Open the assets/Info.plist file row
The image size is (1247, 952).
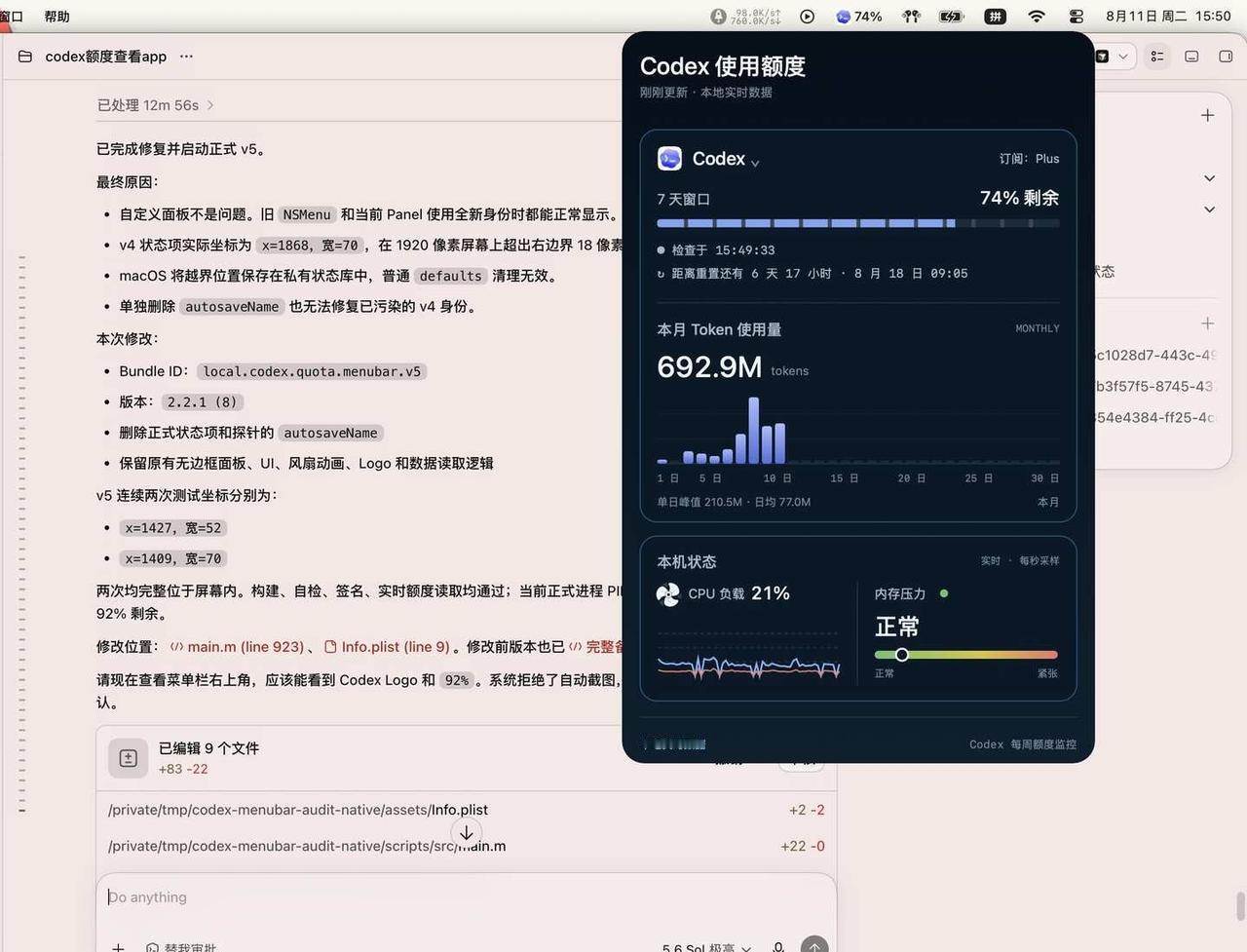click(x=466, y=810)
